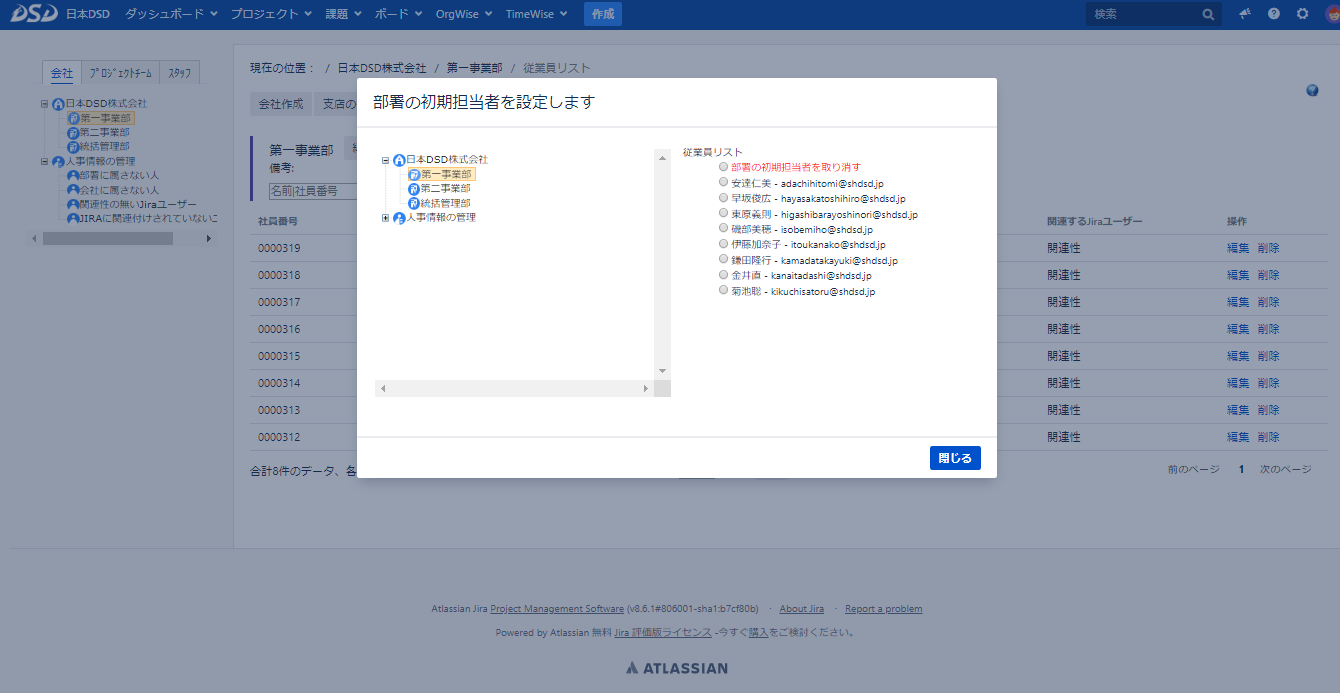This screenshot has height=693, width=1340.
Task: Open the OrgWise dropdown menu
Action: pyautogui.click(x=464, y=14)
